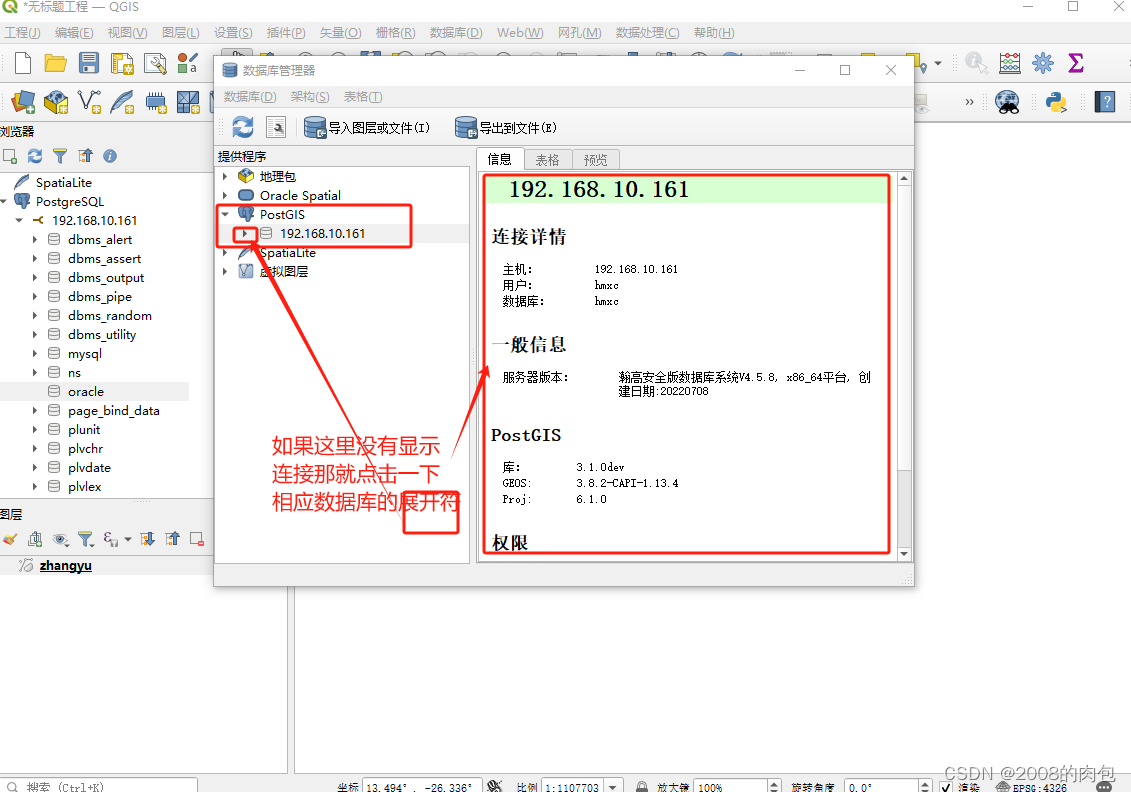Create new SpatiaLite layer feather icon
The width and height of the screenshot is (1131, 792).
122,102
